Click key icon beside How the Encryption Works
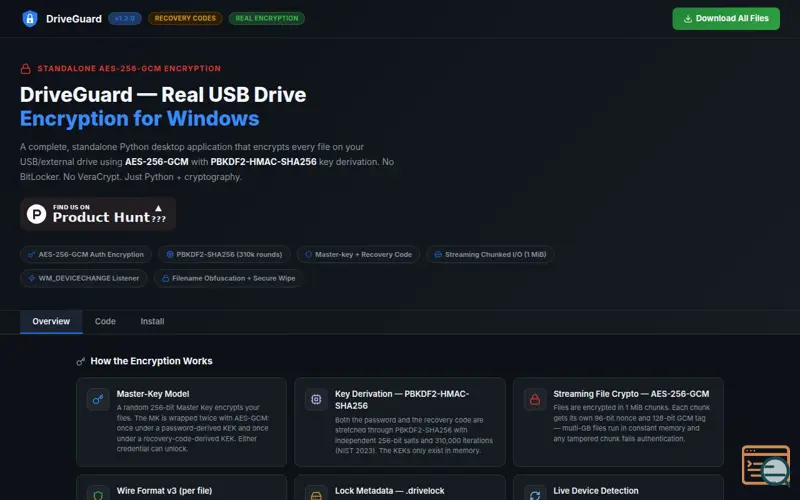Screen dimensions: 800x500 tap(81, 361)
